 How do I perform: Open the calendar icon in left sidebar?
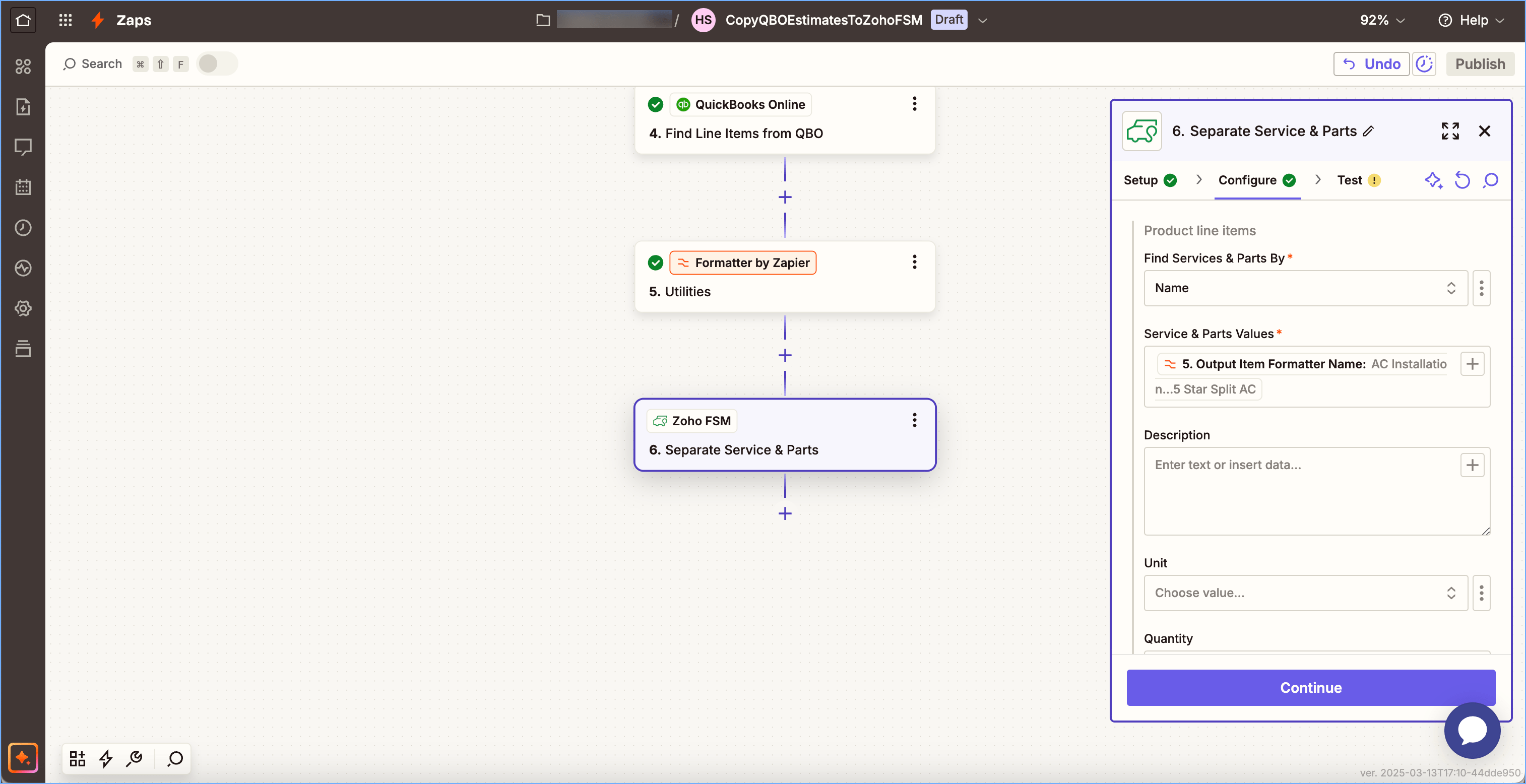pos(23,187)
